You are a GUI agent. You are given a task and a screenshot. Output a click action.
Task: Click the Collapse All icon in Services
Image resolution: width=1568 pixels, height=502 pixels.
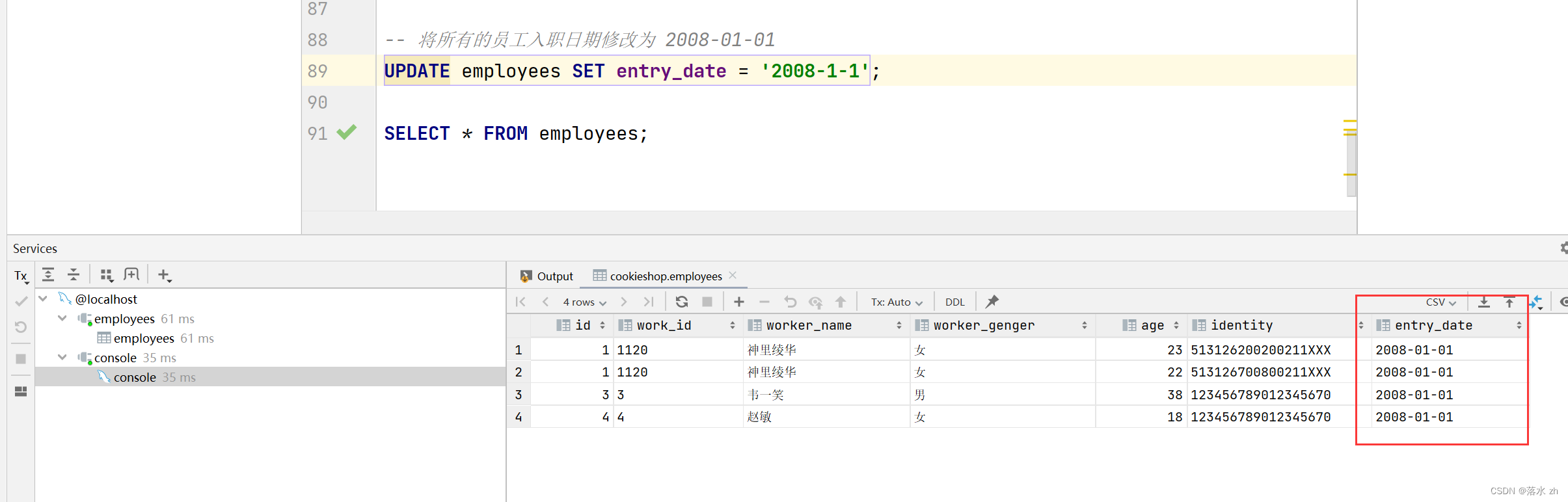tap(74, 275)
